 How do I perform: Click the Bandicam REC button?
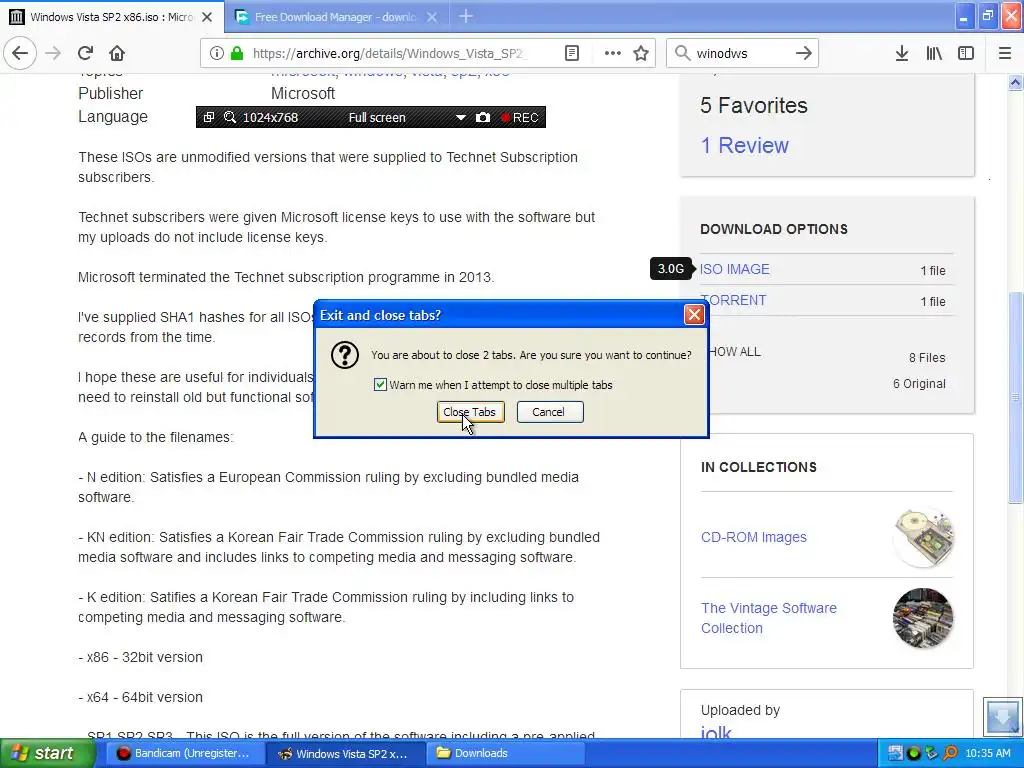coord(520,118)
